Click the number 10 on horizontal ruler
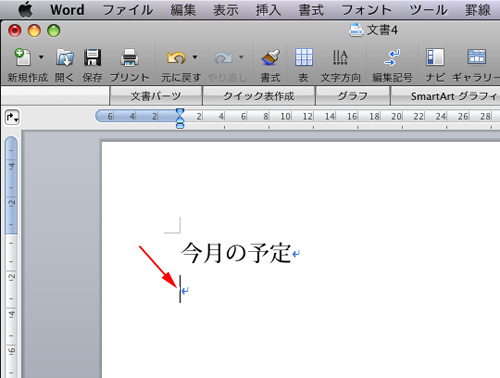 [285, 116]
